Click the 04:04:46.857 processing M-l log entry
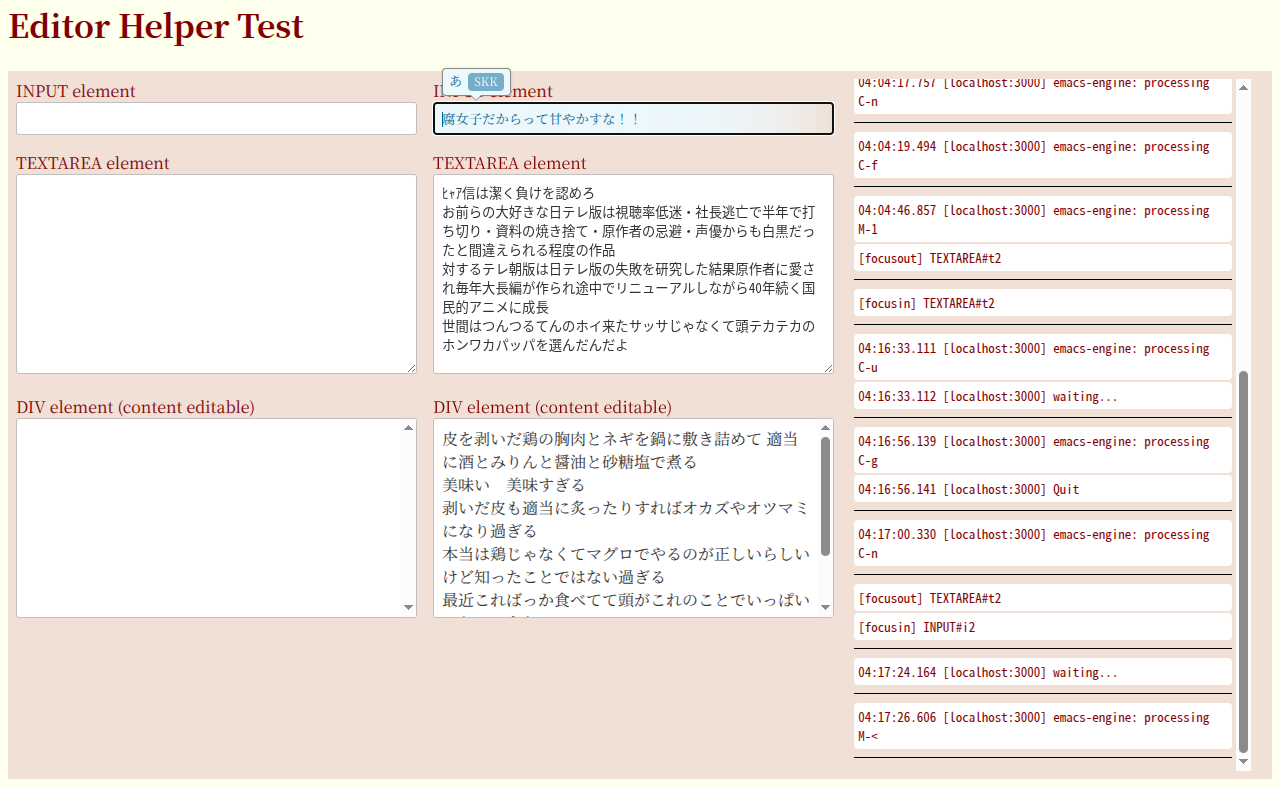The height and width of the screenshot is (787, 1280). point(1043,219)
